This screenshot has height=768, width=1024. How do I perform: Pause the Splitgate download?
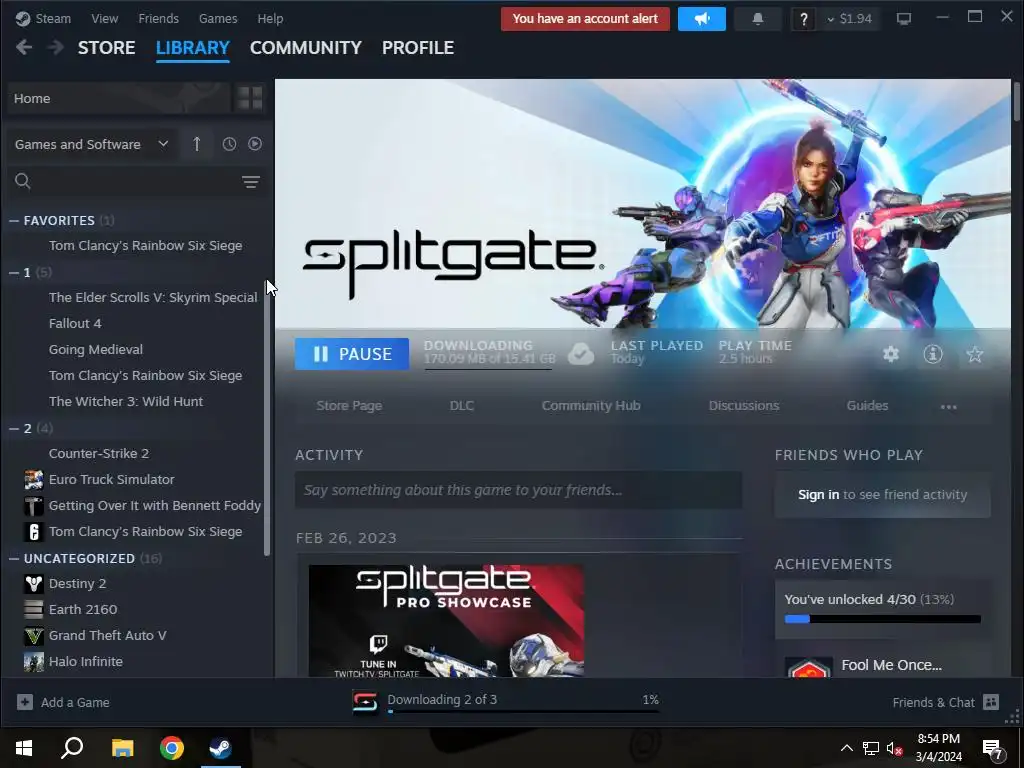click(x=352, y=354)
